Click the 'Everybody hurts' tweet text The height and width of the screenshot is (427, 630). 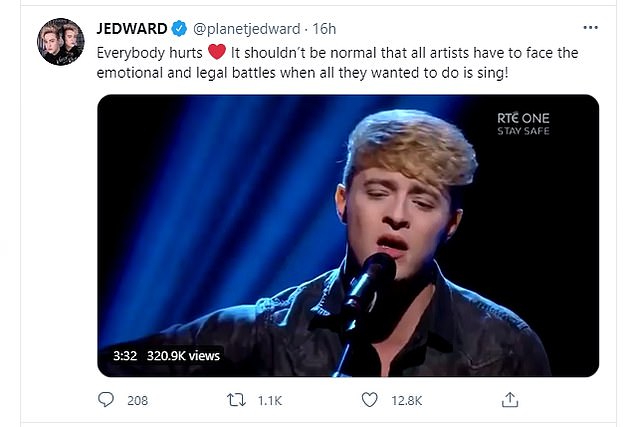point(148,53)
